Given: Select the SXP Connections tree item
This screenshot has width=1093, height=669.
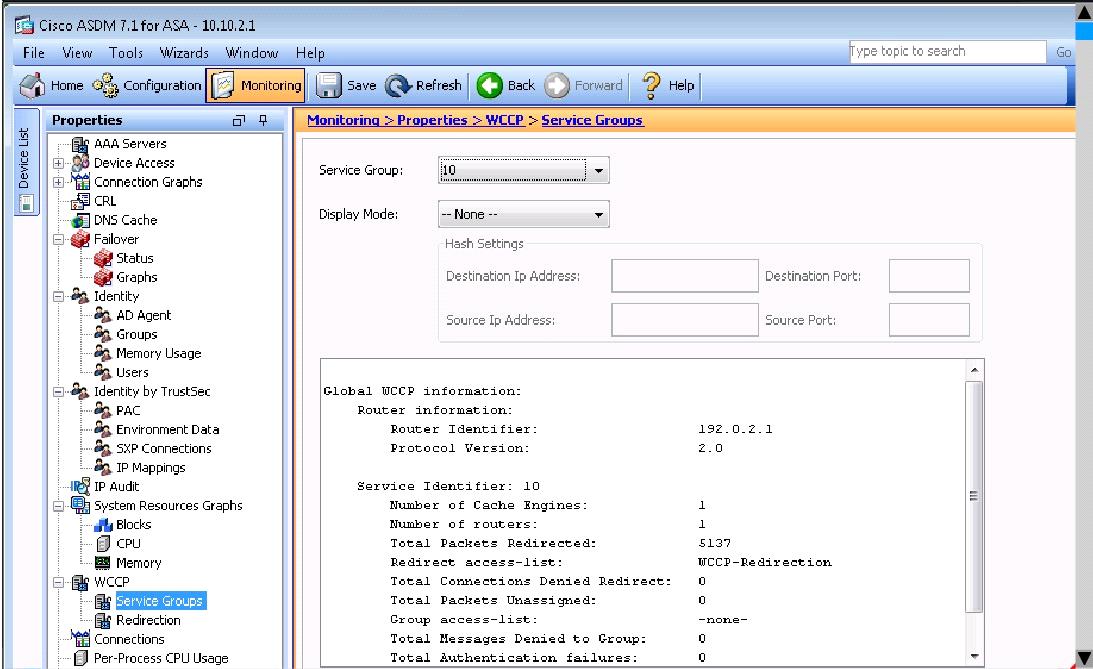Looking at the screenshot, I should [x=164, y=449].
